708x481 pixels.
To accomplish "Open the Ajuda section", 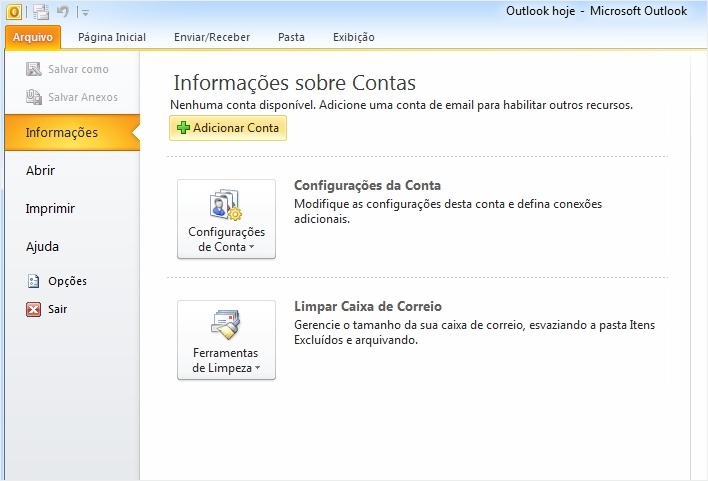I will coord(42,246).
